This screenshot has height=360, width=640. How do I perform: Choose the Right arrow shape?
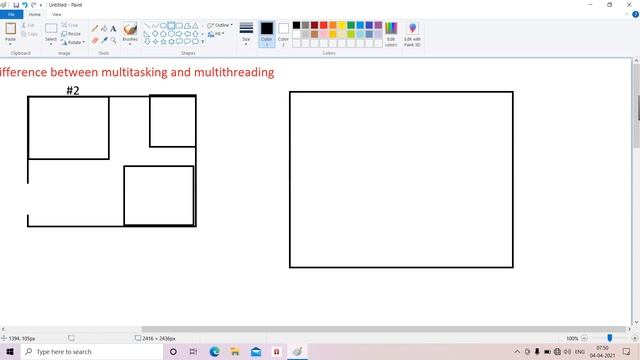(179, 33)
